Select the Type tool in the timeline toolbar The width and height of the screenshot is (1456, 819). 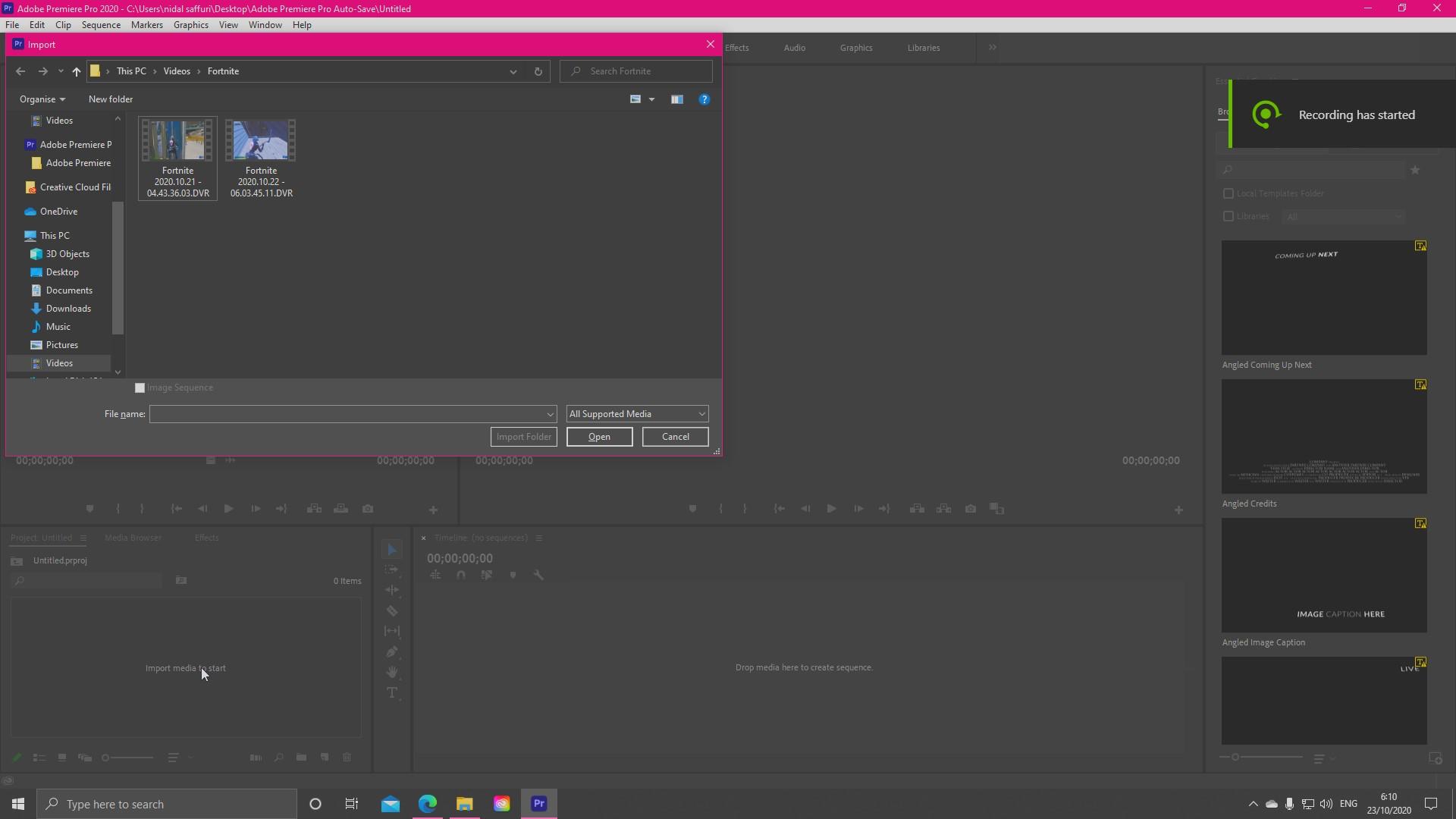coord(392,692)
